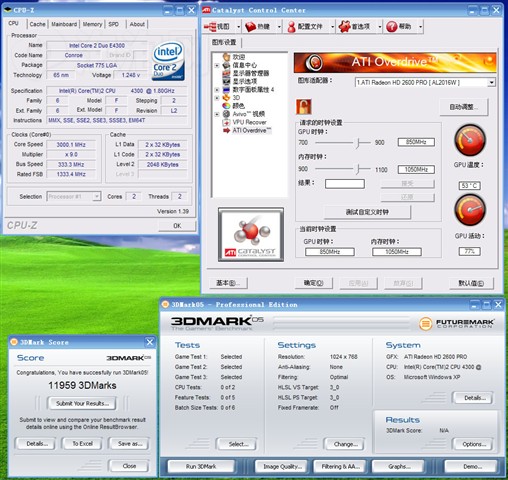Click the Overdrive test result field
This screenshot has width=508, height=480.
click(x=345, y=184)
